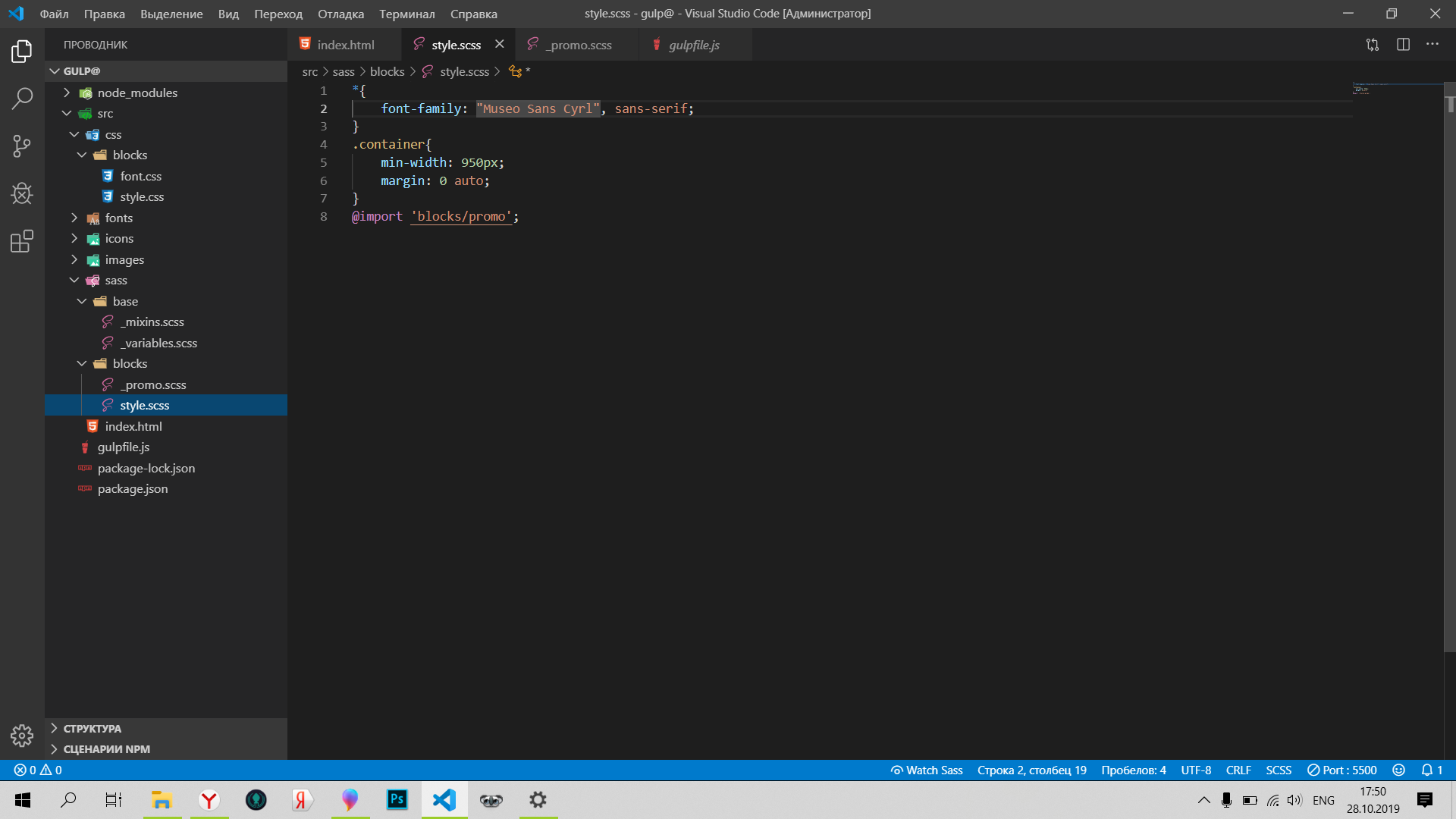The image size is (1456, 819).
Task: Click the Visual Studio Code taskbar icon
Action: pyautogui.click(x=444, y=800)
